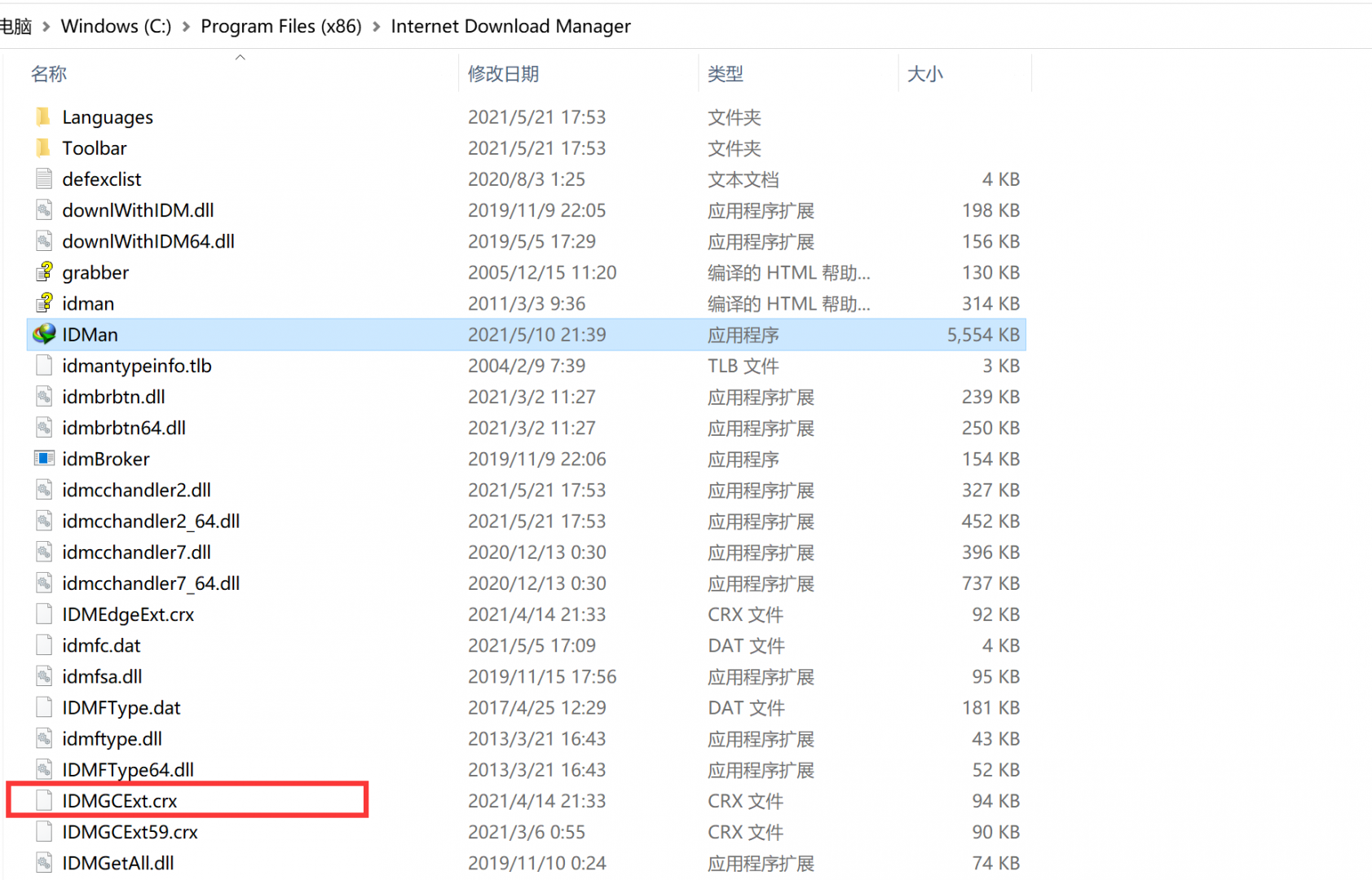1372x880 pixels.
Task: Click the idmBroker application icon
Action: [44, 459]
